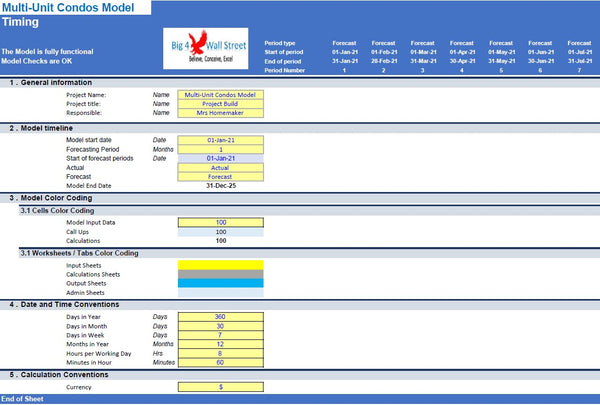Click the Model start date value cell
The height and width of the screenshot is (405, 600).
click(x=220, y=140)
